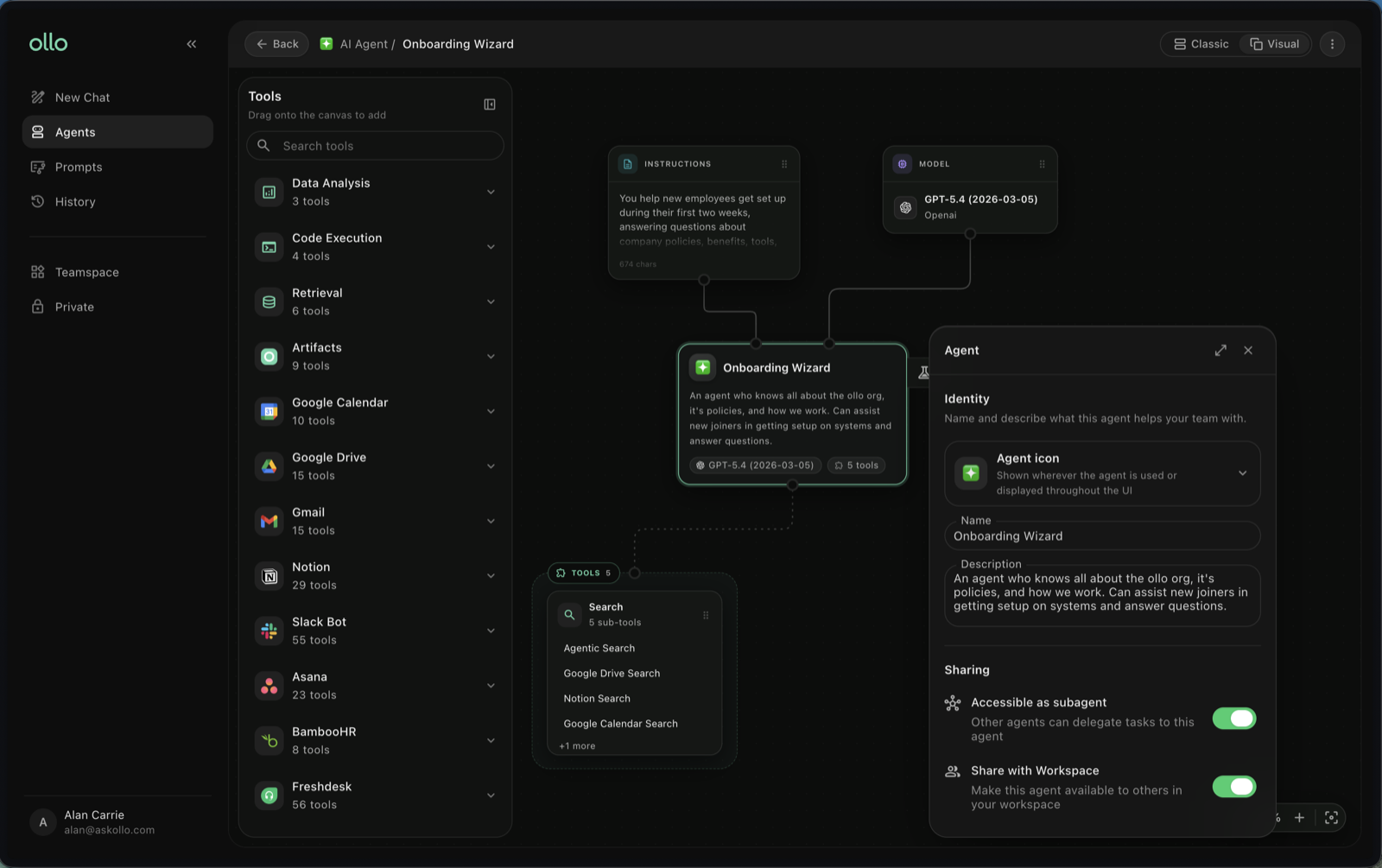Expand the BambooHR tools group
The height and width of the screenshot is (868, 1382).
coord(491,740)
